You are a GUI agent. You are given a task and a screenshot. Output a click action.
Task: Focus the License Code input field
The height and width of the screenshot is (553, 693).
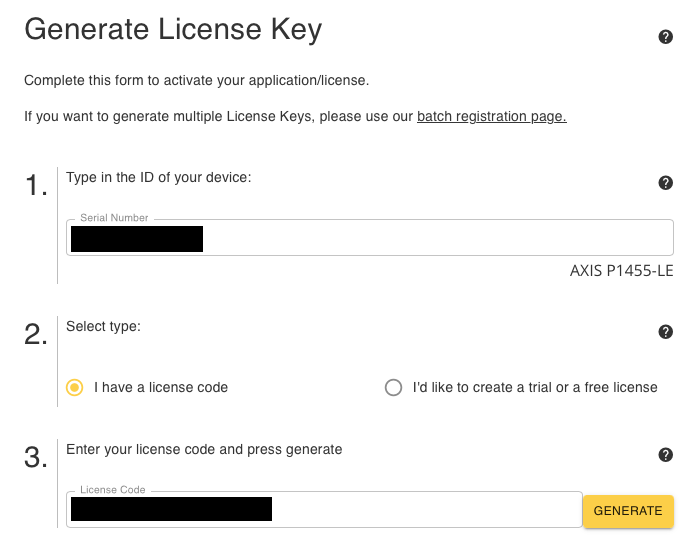click(420, 509)
